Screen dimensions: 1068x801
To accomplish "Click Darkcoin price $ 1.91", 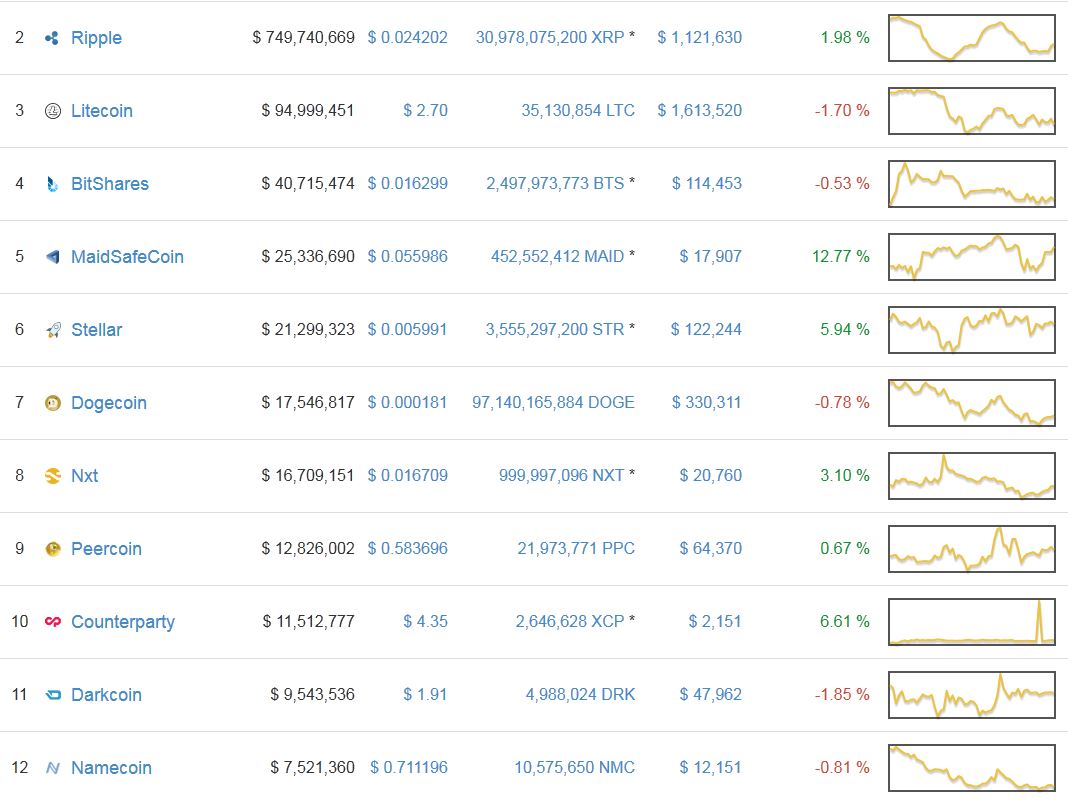I will click(x=425, y=694).
